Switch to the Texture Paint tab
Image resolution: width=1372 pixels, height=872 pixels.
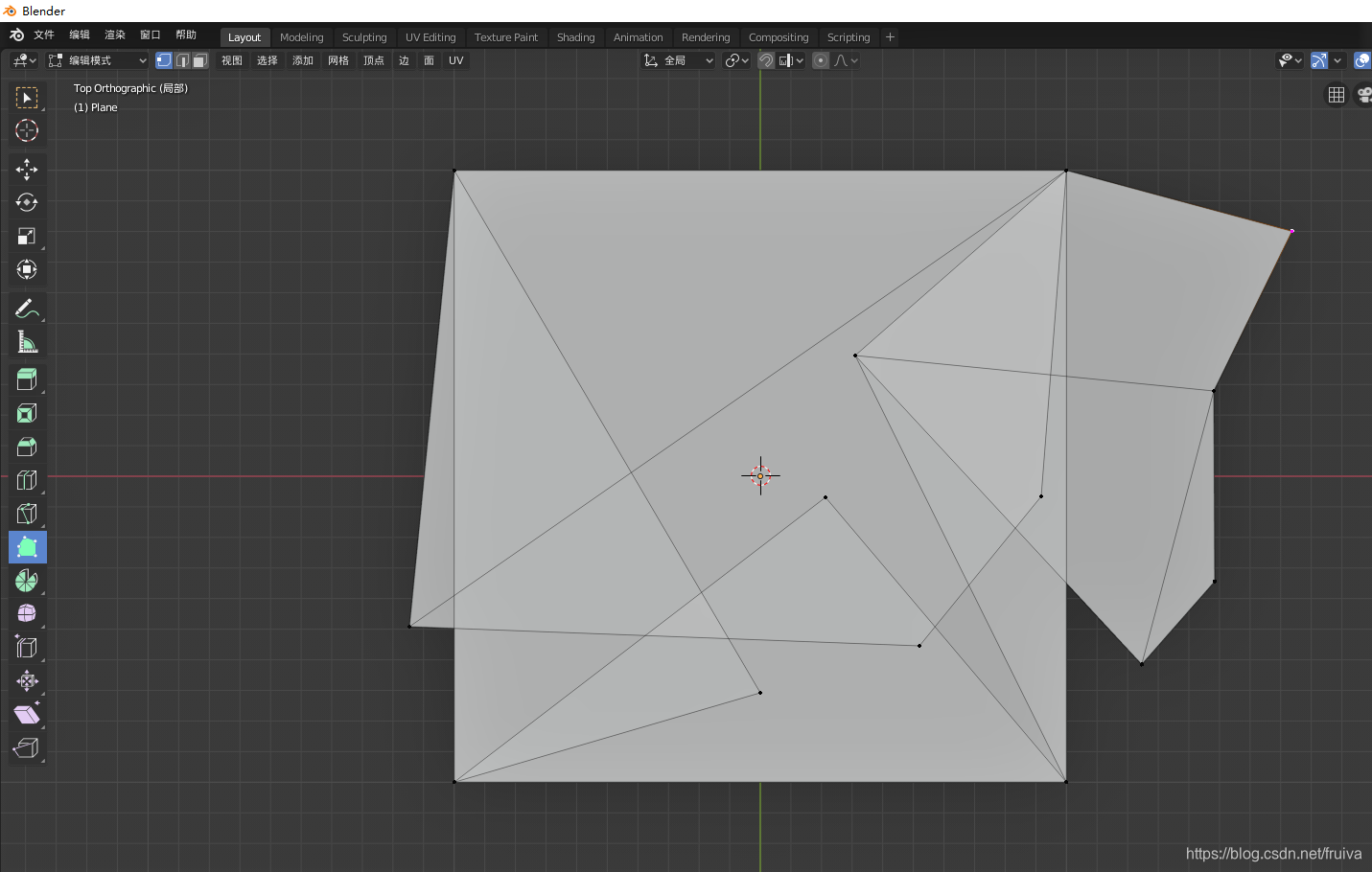506,37
